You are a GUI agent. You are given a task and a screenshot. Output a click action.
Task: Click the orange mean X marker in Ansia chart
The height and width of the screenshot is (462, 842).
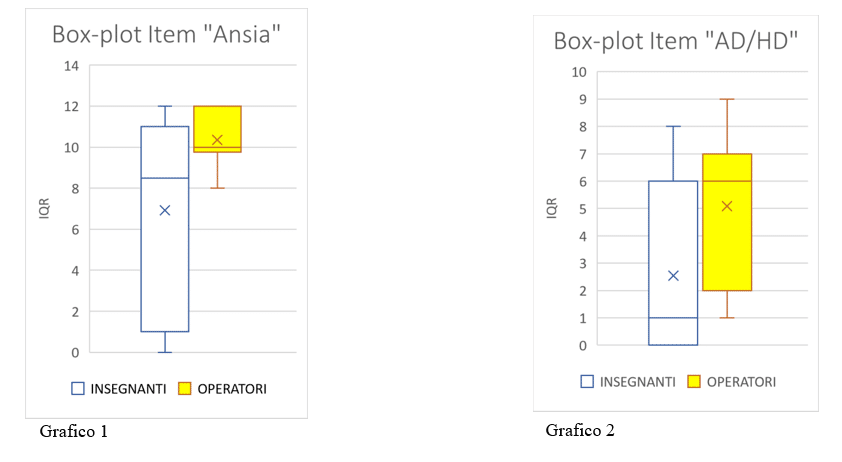(217, 140)
